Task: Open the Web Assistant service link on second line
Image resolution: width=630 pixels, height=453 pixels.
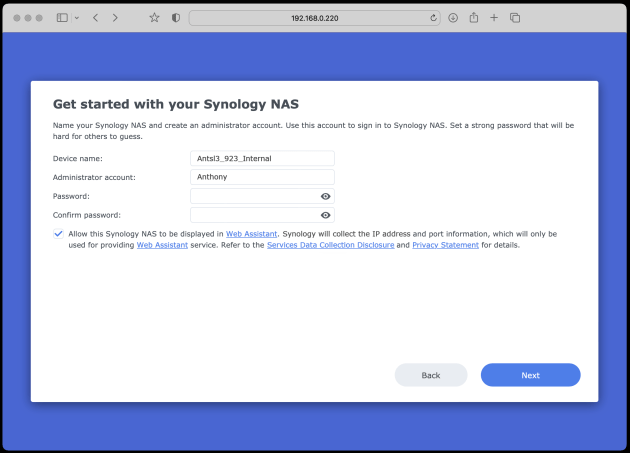Action: point(162,245)
